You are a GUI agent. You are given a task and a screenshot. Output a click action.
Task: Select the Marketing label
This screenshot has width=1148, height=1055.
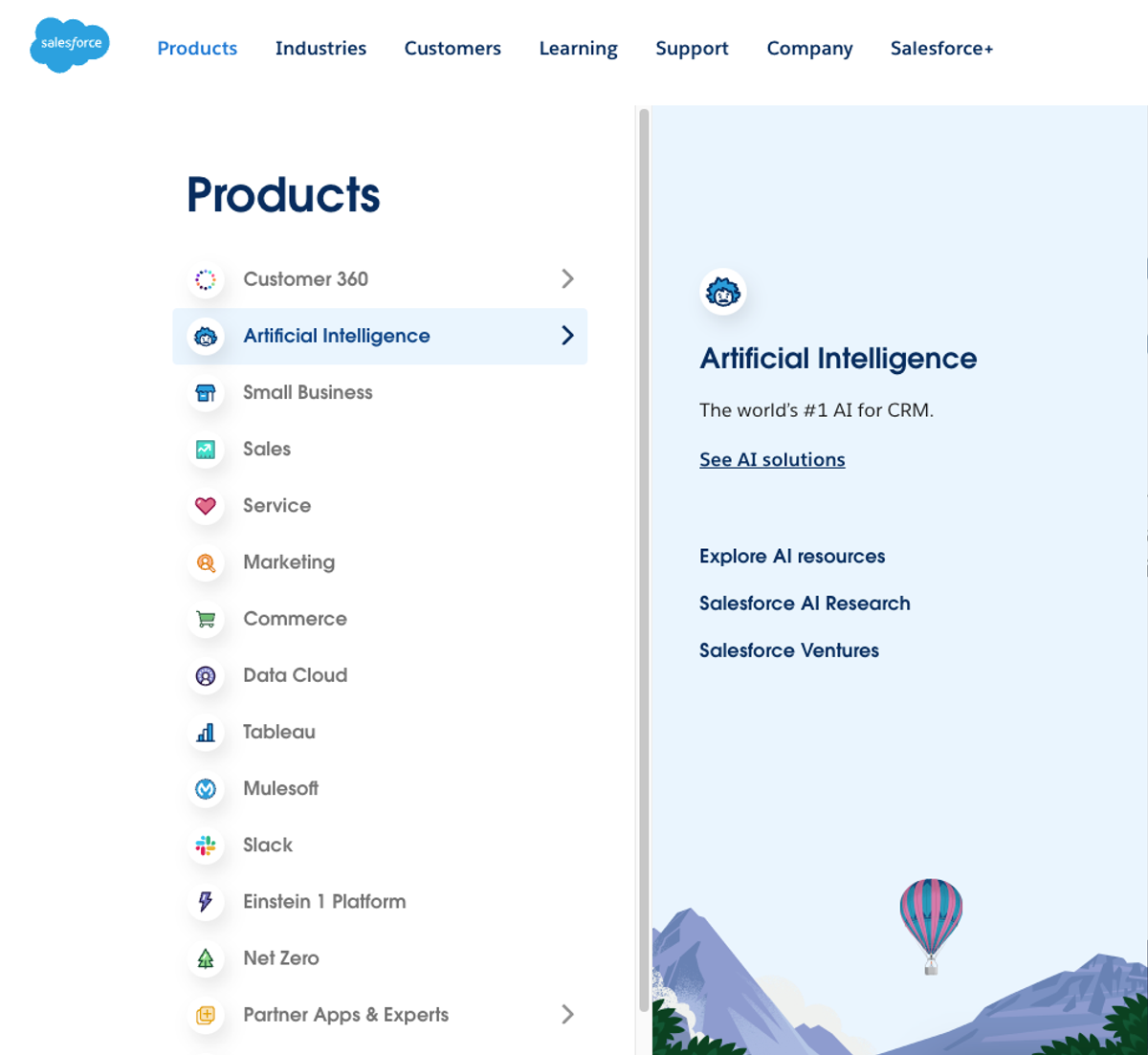289,562
